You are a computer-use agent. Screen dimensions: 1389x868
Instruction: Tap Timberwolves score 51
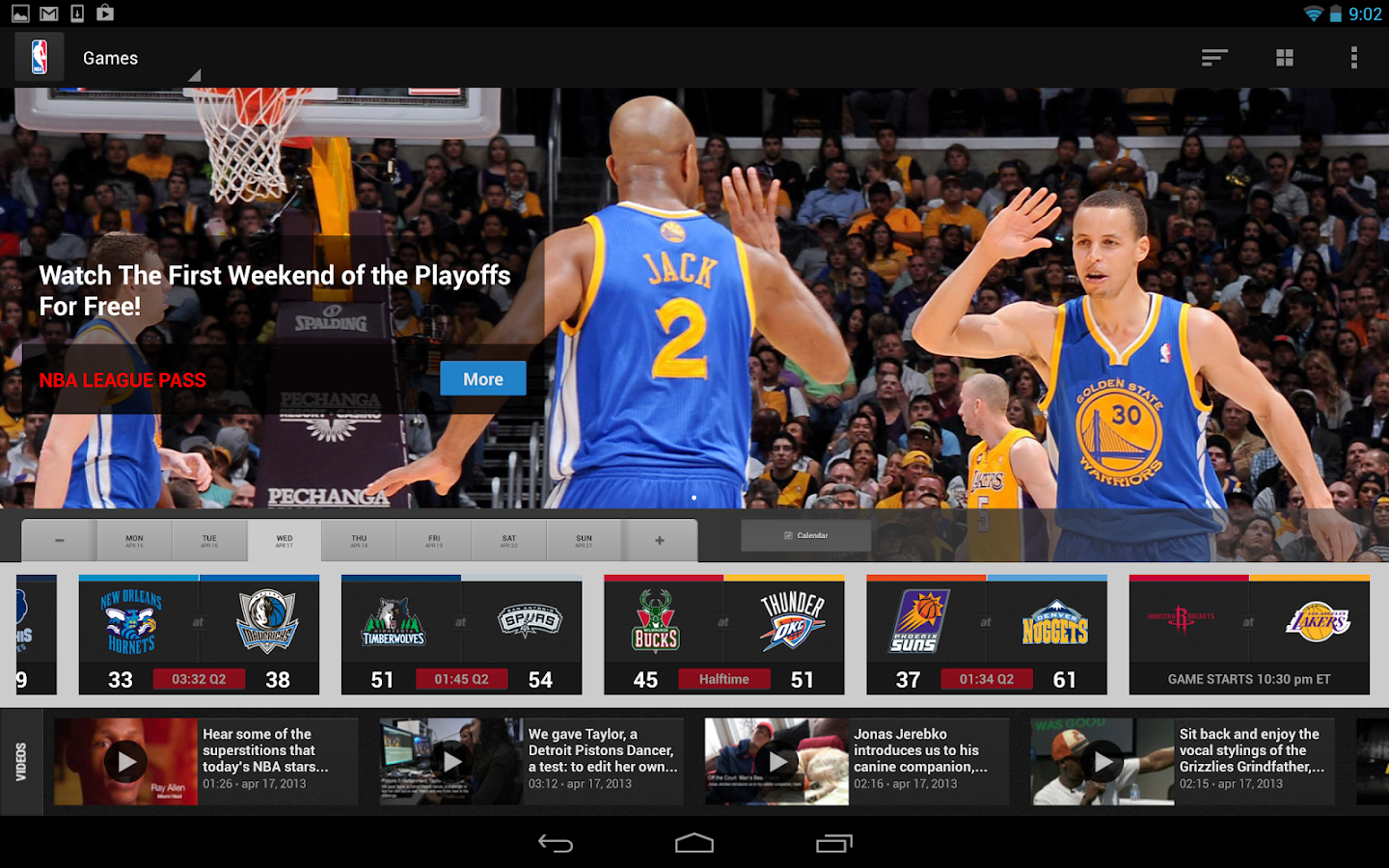click(382, 680)
